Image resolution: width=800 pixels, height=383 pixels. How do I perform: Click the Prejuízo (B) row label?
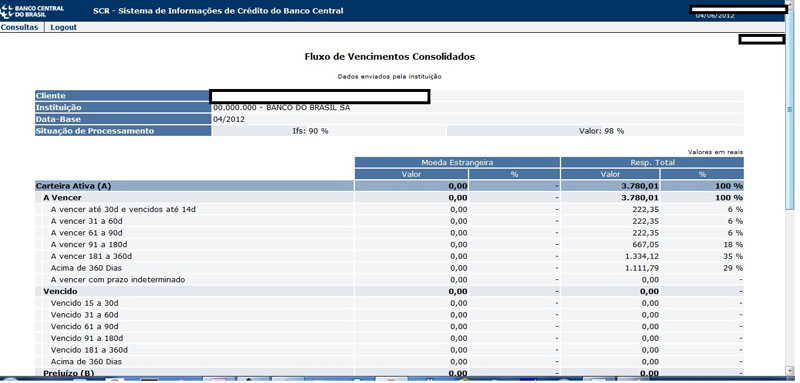point(68,373)
